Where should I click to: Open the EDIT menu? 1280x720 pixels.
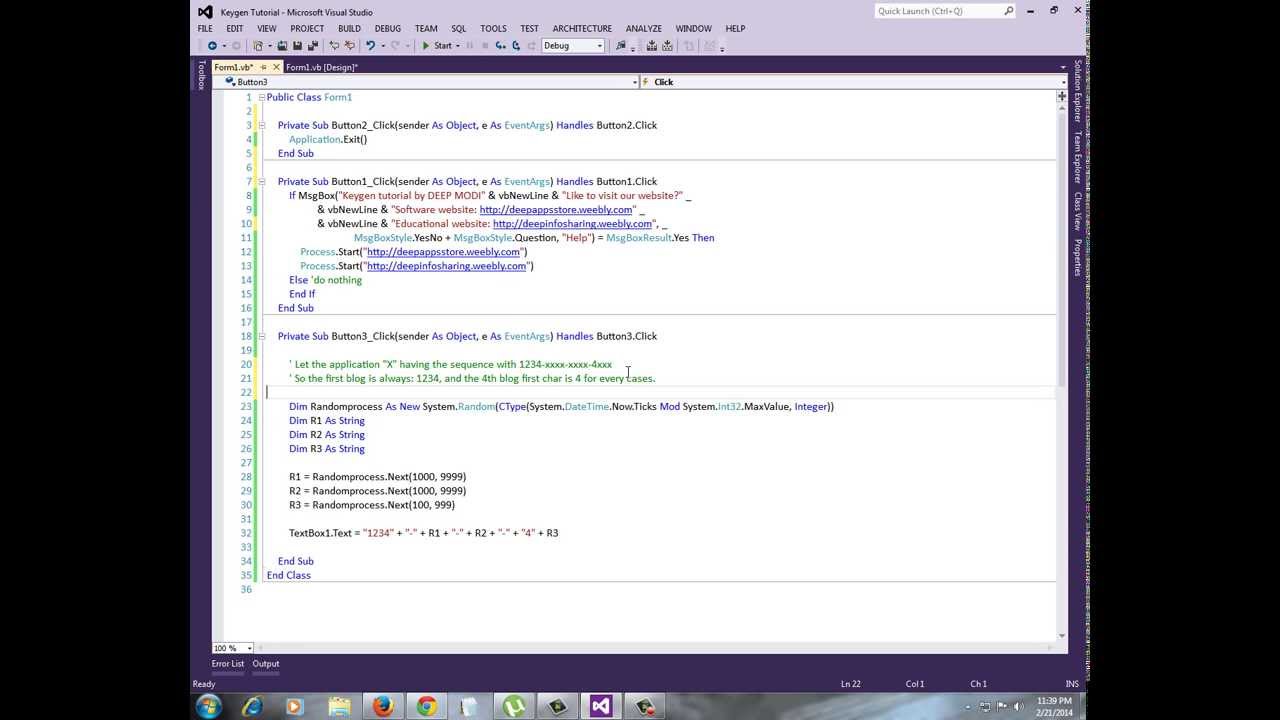234,29
